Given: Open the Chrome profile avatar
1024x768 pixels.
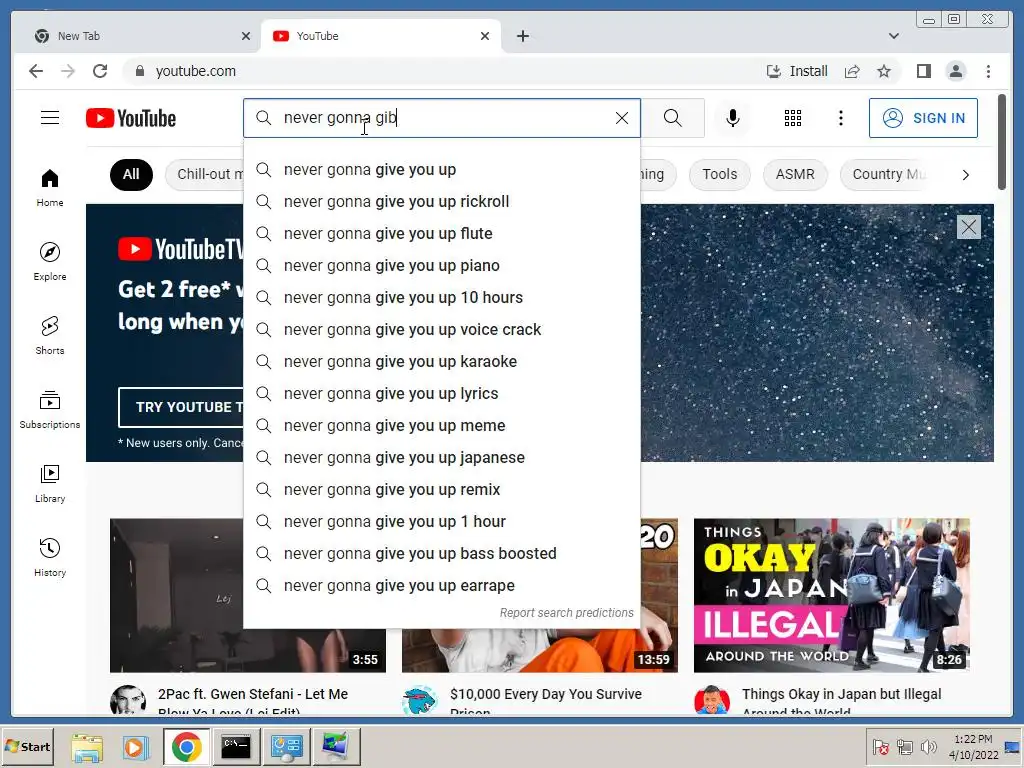Looking at the screenshot, I should point(955,71).
